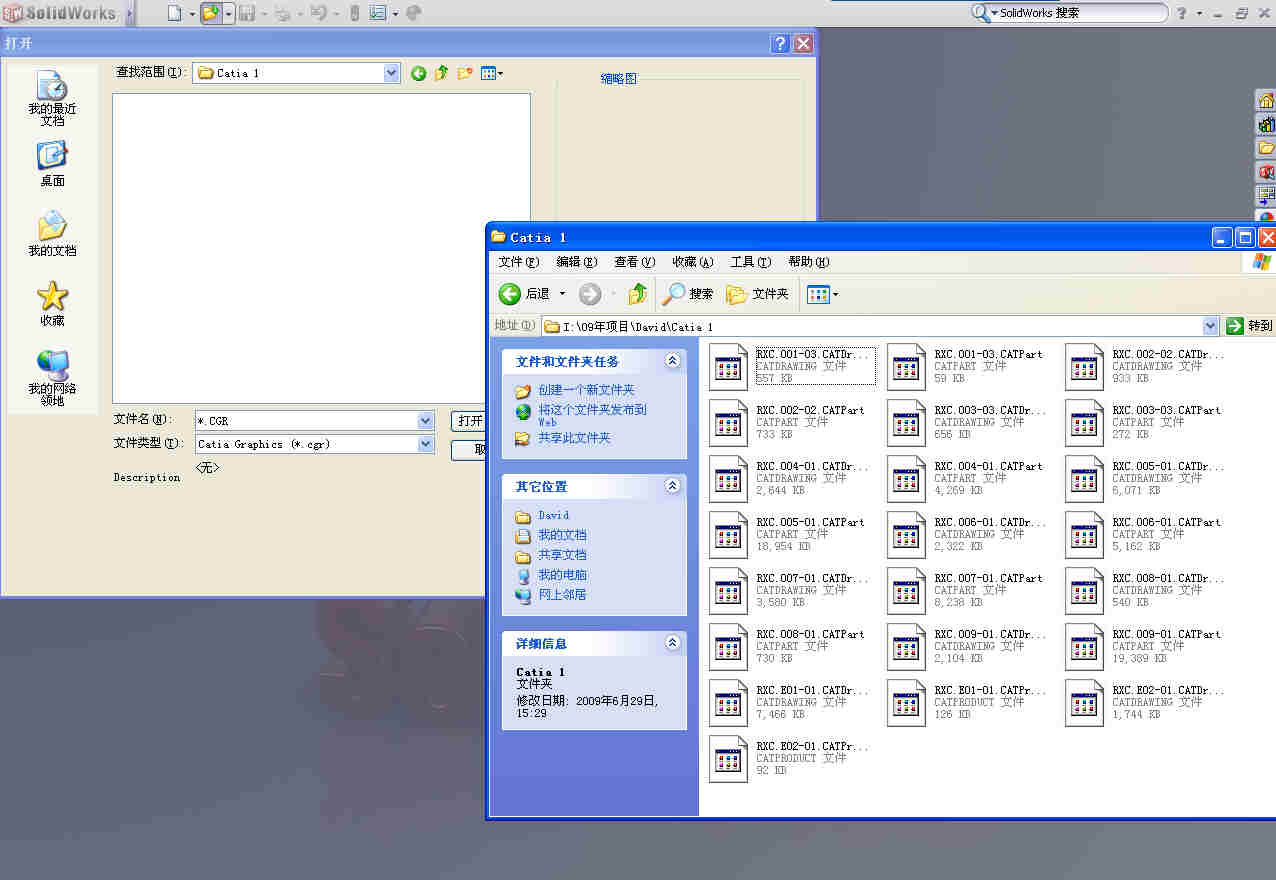Expand the 文件类型 Catia Graphics dropdown
This screenshot has height=880, width=1276.
(x=426, y=444)
